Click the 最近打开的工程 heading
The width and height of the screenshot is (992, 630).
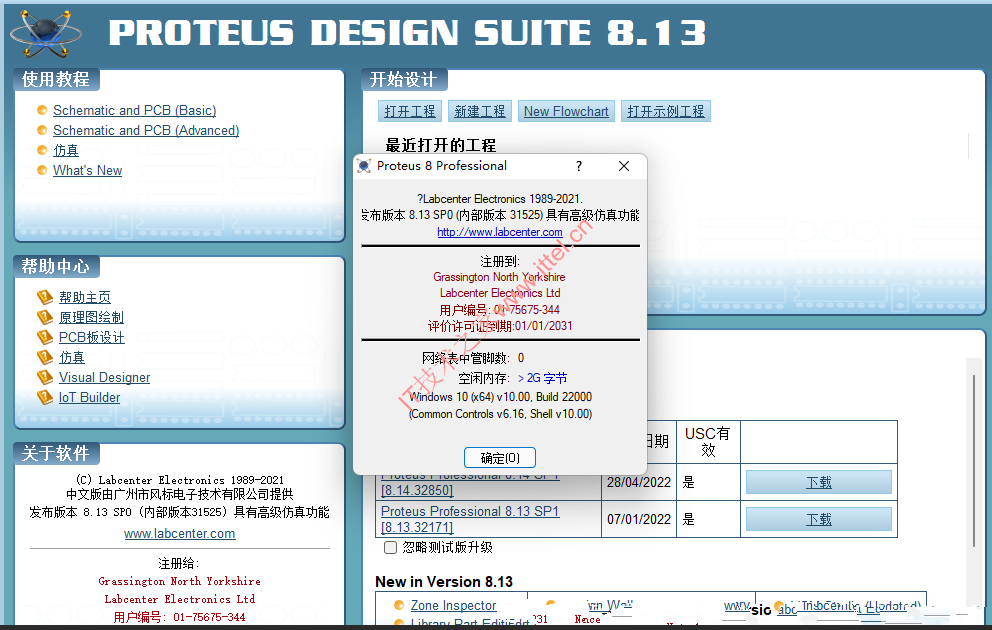click(440, 145)
